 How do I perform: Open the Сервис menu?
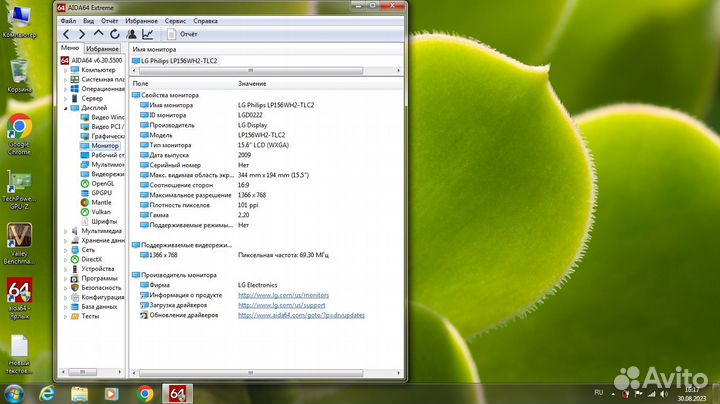[175, 20]
